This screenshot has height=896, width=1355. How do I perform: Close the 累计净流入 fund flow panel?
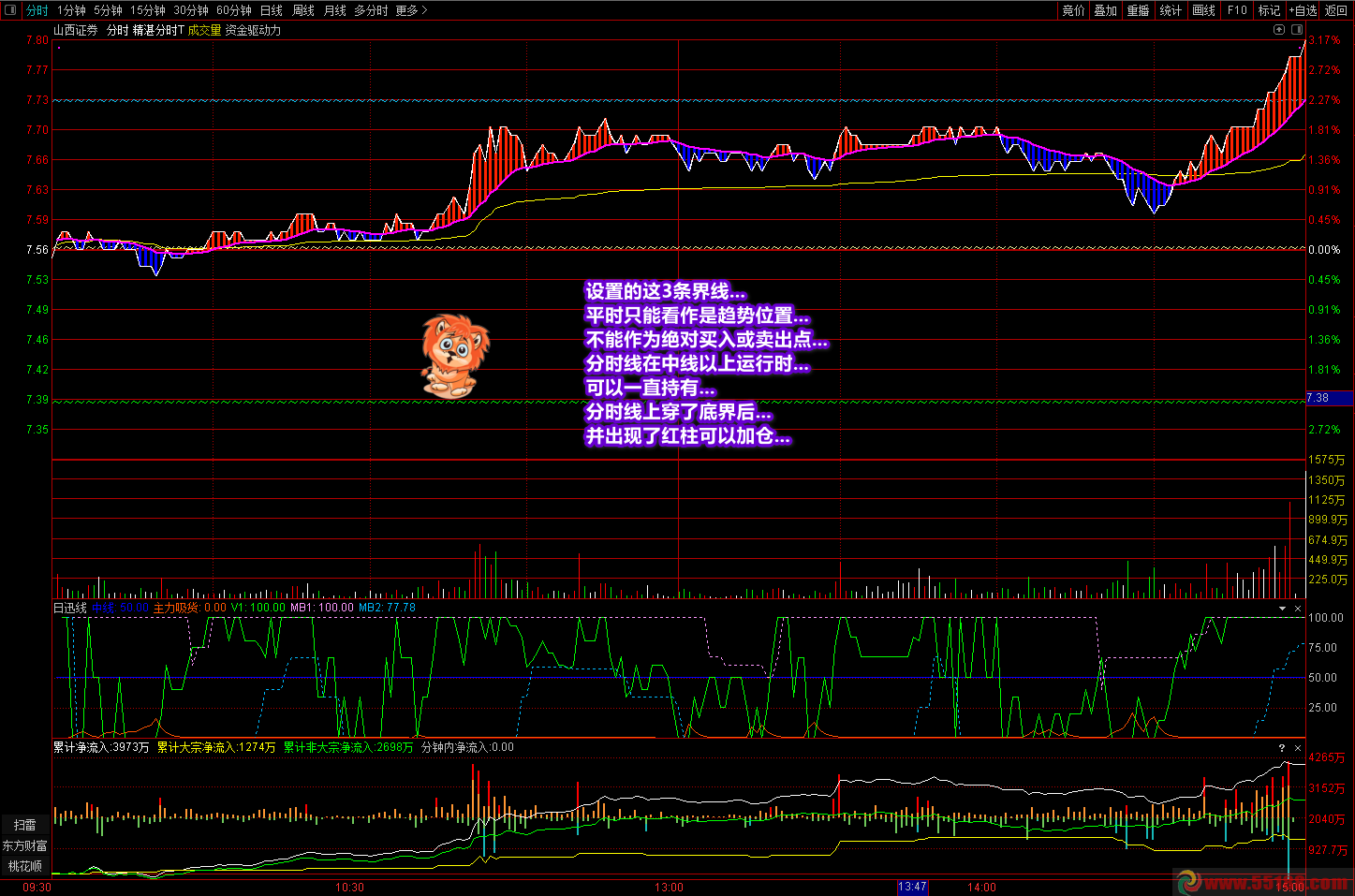click(x=1298, y=748)
